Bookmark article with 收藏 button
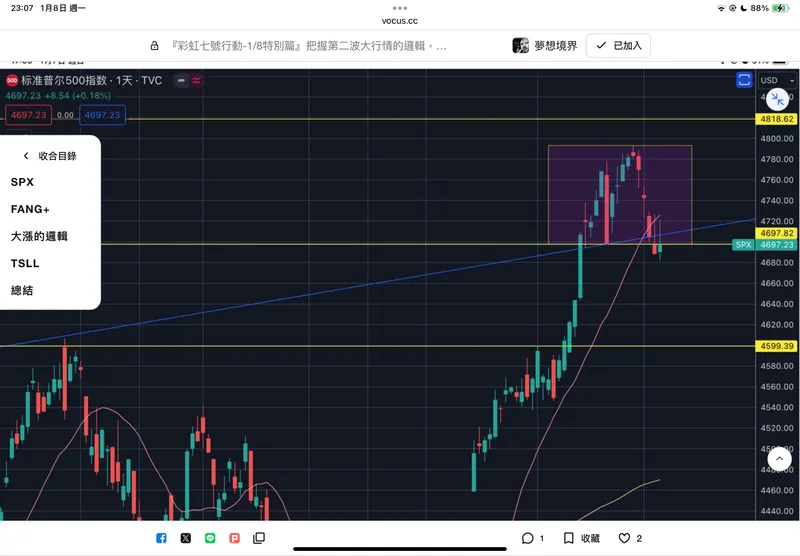This screenshot has height=556, width=800. point(582,538)
